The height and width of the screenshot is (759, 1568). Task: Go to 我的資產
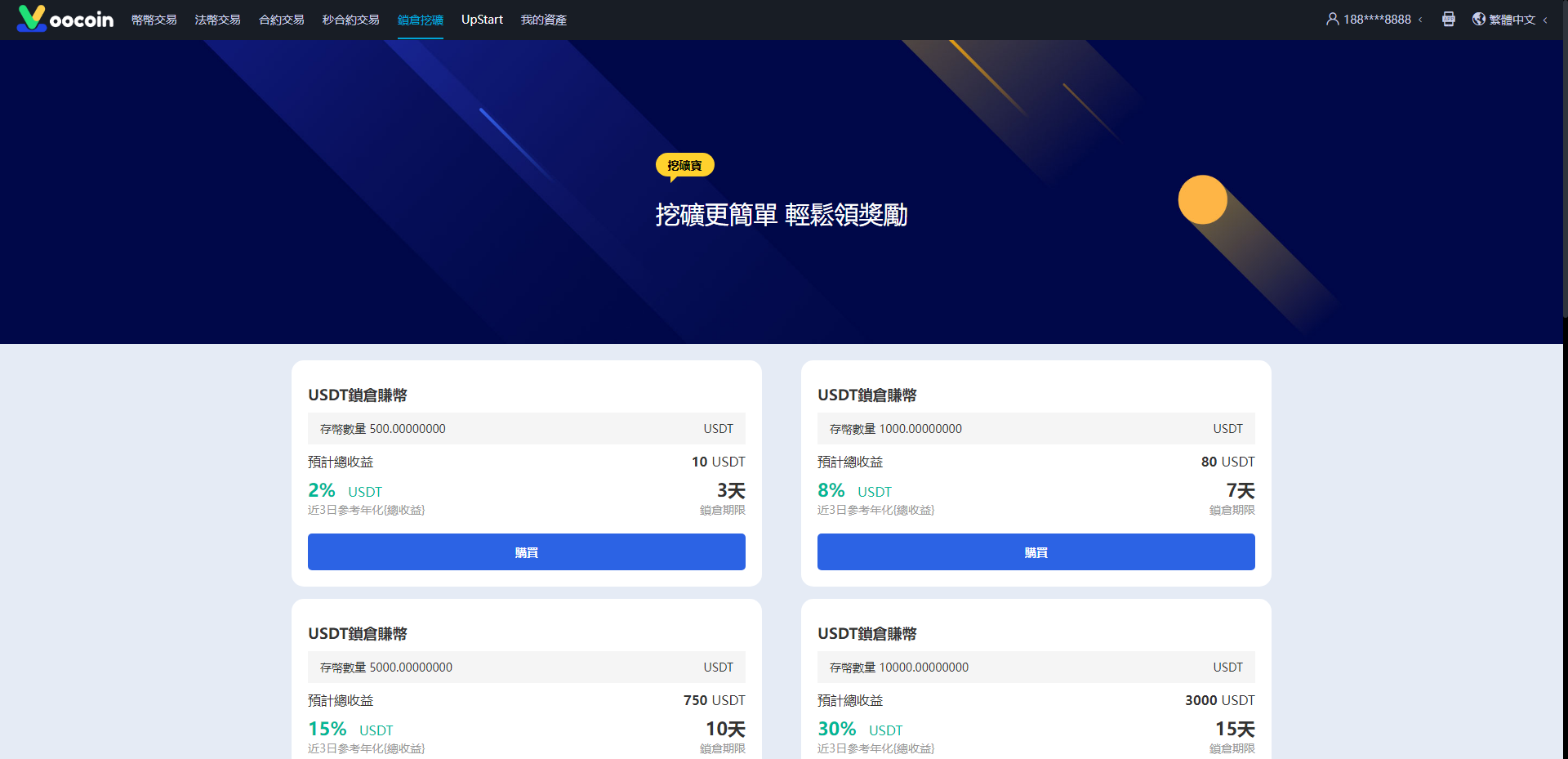[x=543, y=20]
